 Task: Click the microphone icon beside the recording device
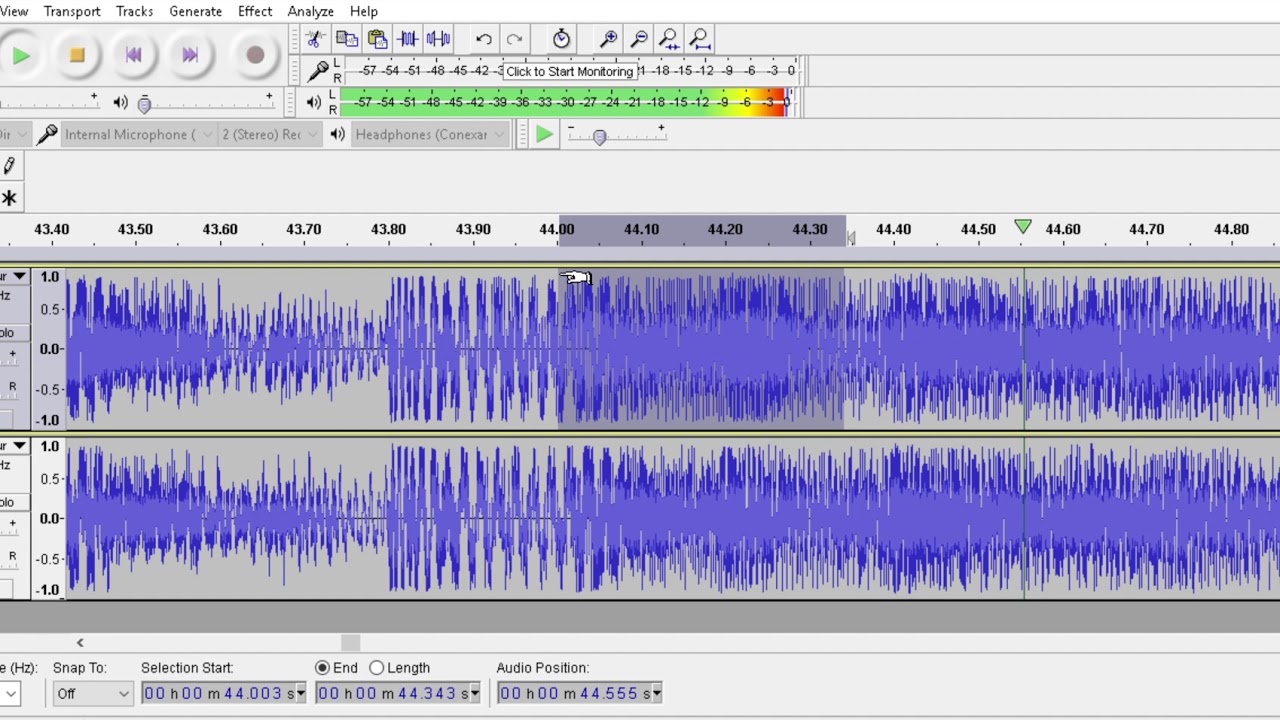tap(46, 135)
